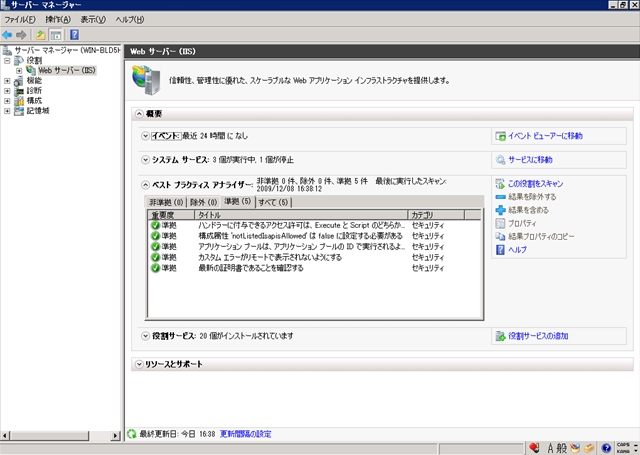Click the system tray help question icon
The width and height of the screenshot is (640, 455).
[607, 448]
